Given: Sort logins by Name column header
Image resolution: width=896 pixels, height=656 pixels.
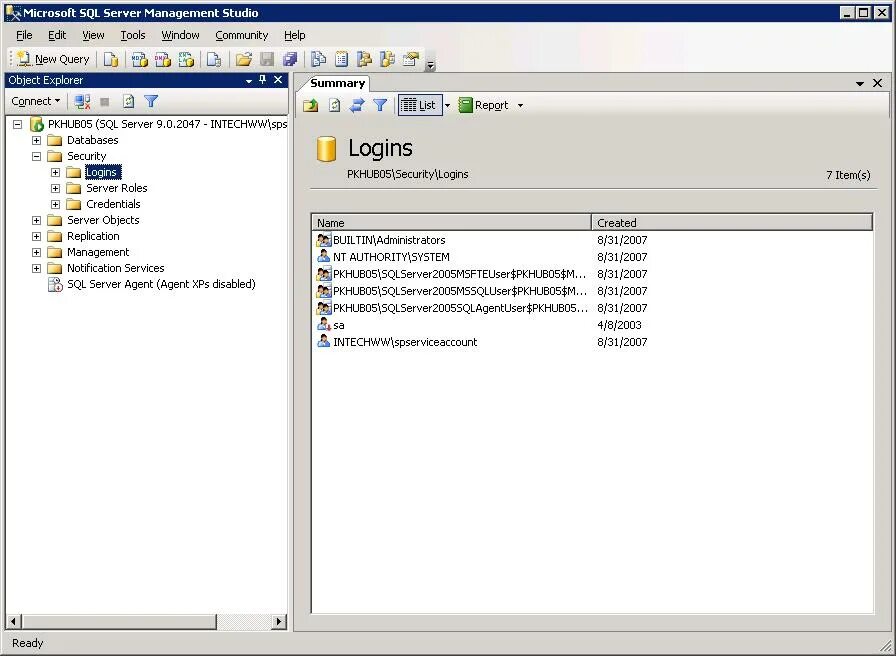Looking at the screenshot, I should tap(451, 223).
